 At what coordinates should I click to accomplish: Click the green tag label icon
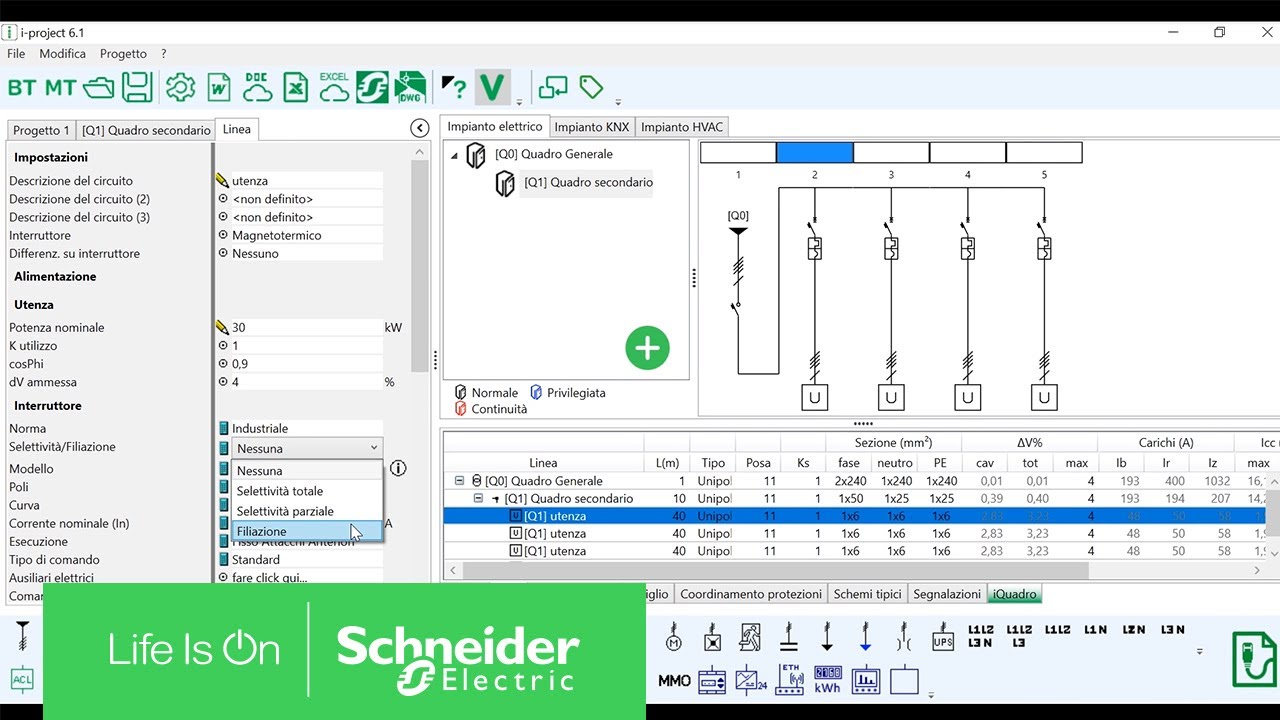click(x=592, y=87)
